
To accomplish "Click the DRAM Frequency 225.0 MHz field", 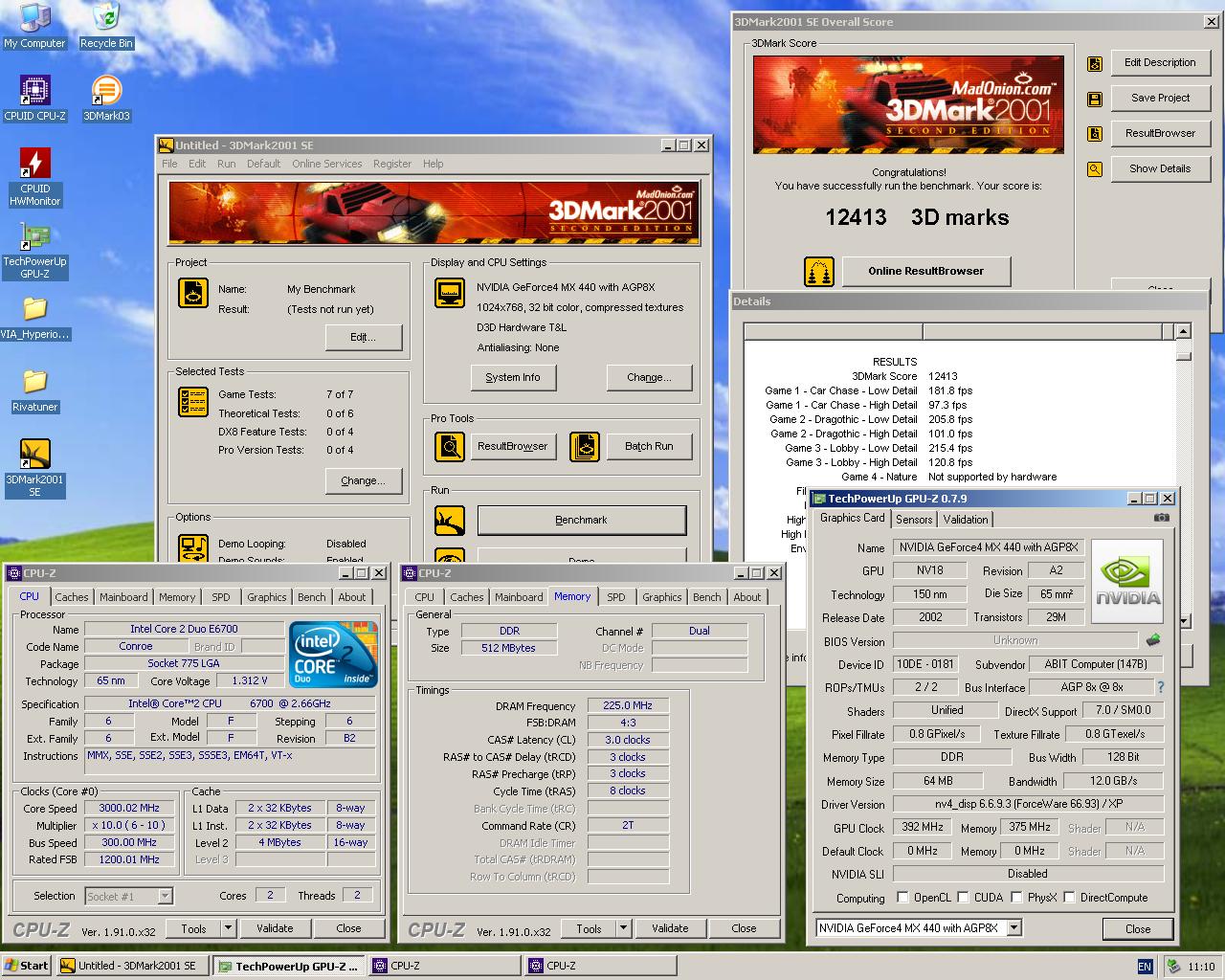I will 628,705.
